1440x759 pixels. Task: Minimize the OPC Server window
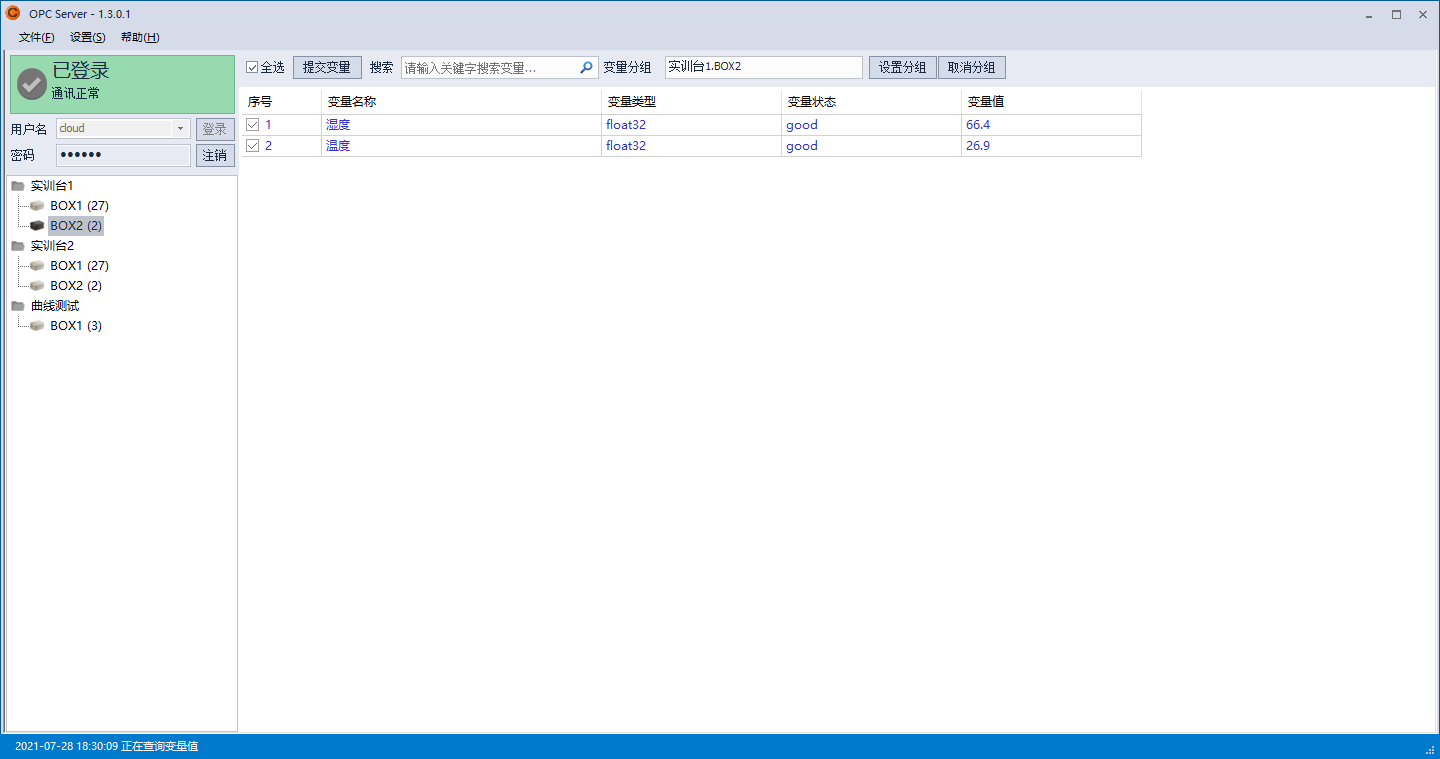[1369, 14]
